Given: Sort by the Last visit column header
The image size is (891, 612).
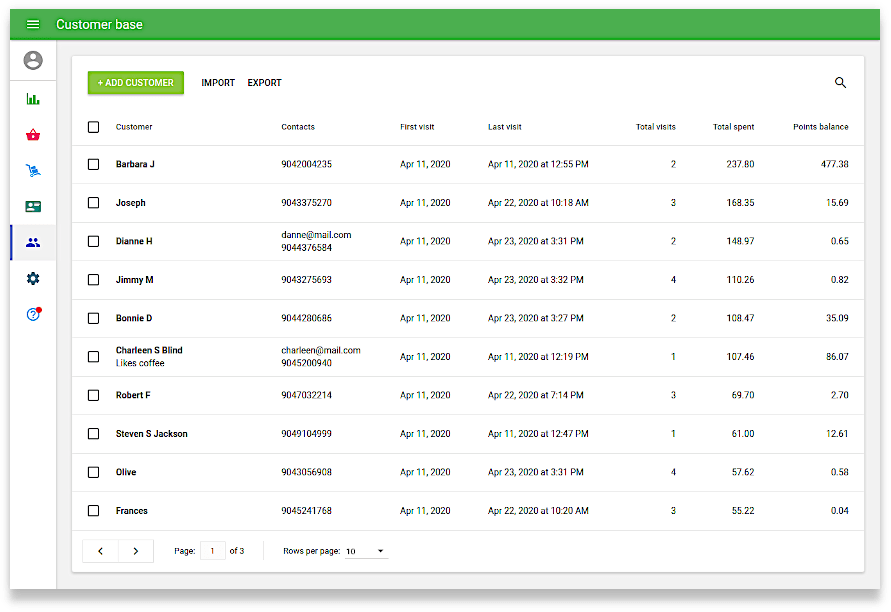Looking at the screenshot, I should [504, 127].
